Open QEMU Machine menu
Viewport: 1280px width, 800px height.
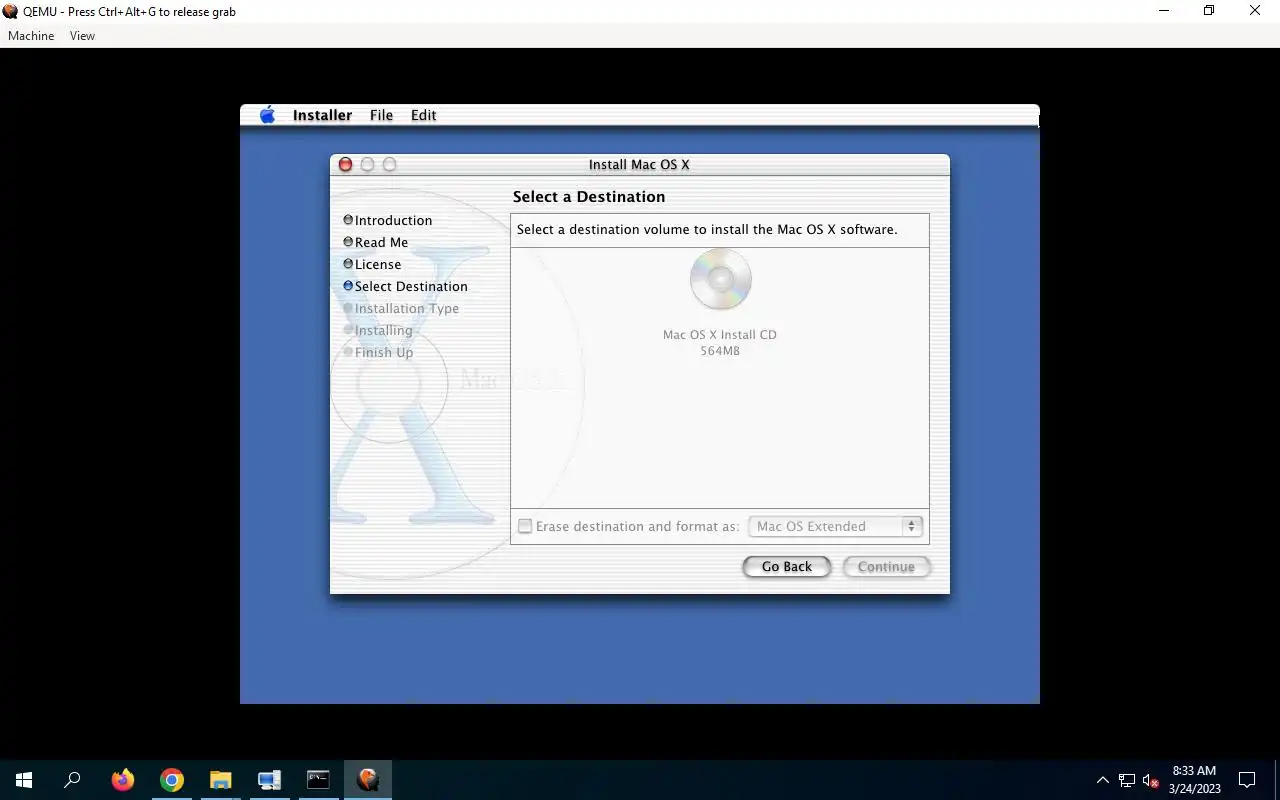(31, 36)
